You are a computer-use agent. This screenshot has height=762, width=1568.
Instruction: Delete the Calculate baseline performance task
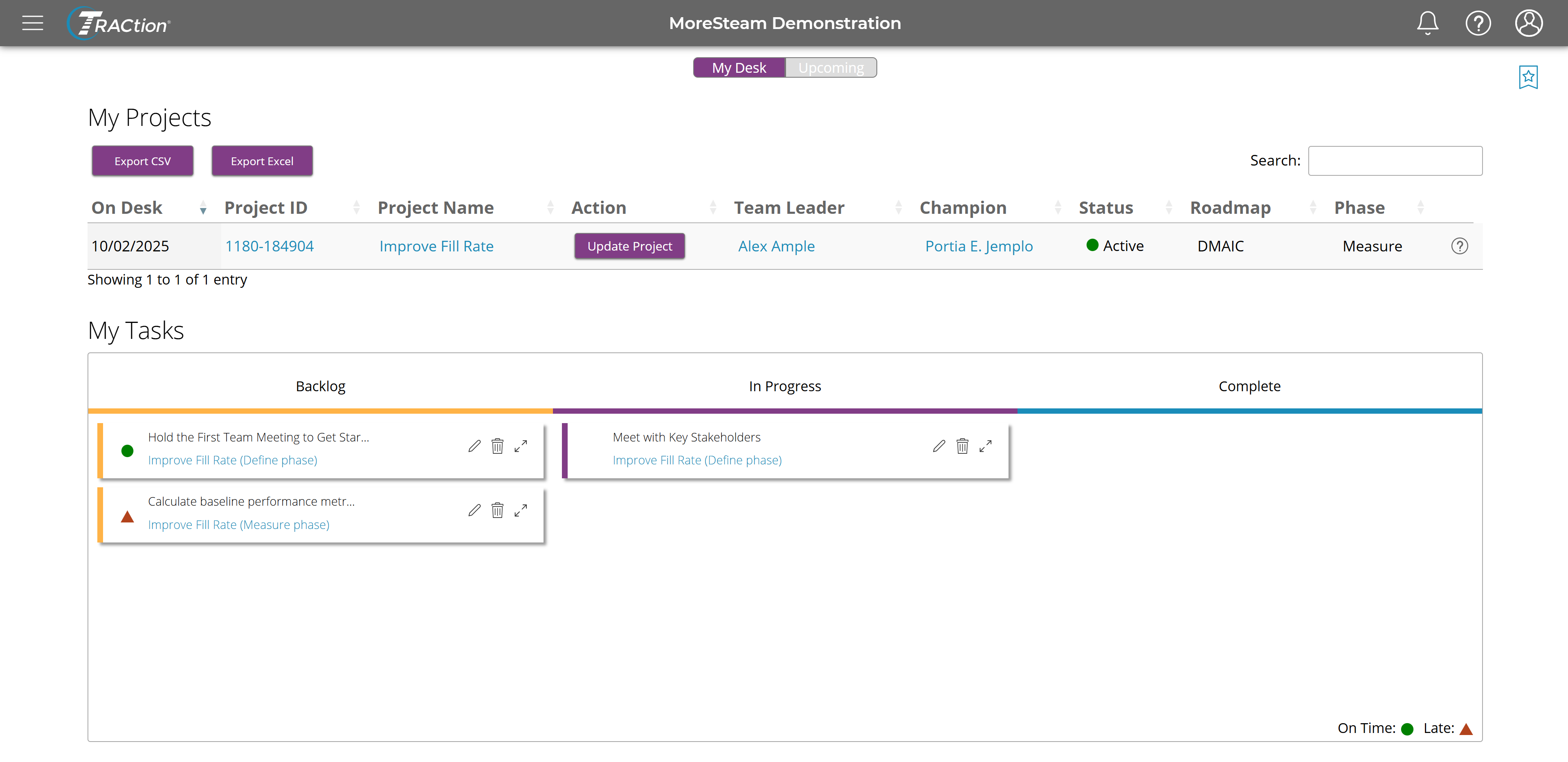pyautogui.click(x=497, y=510)
